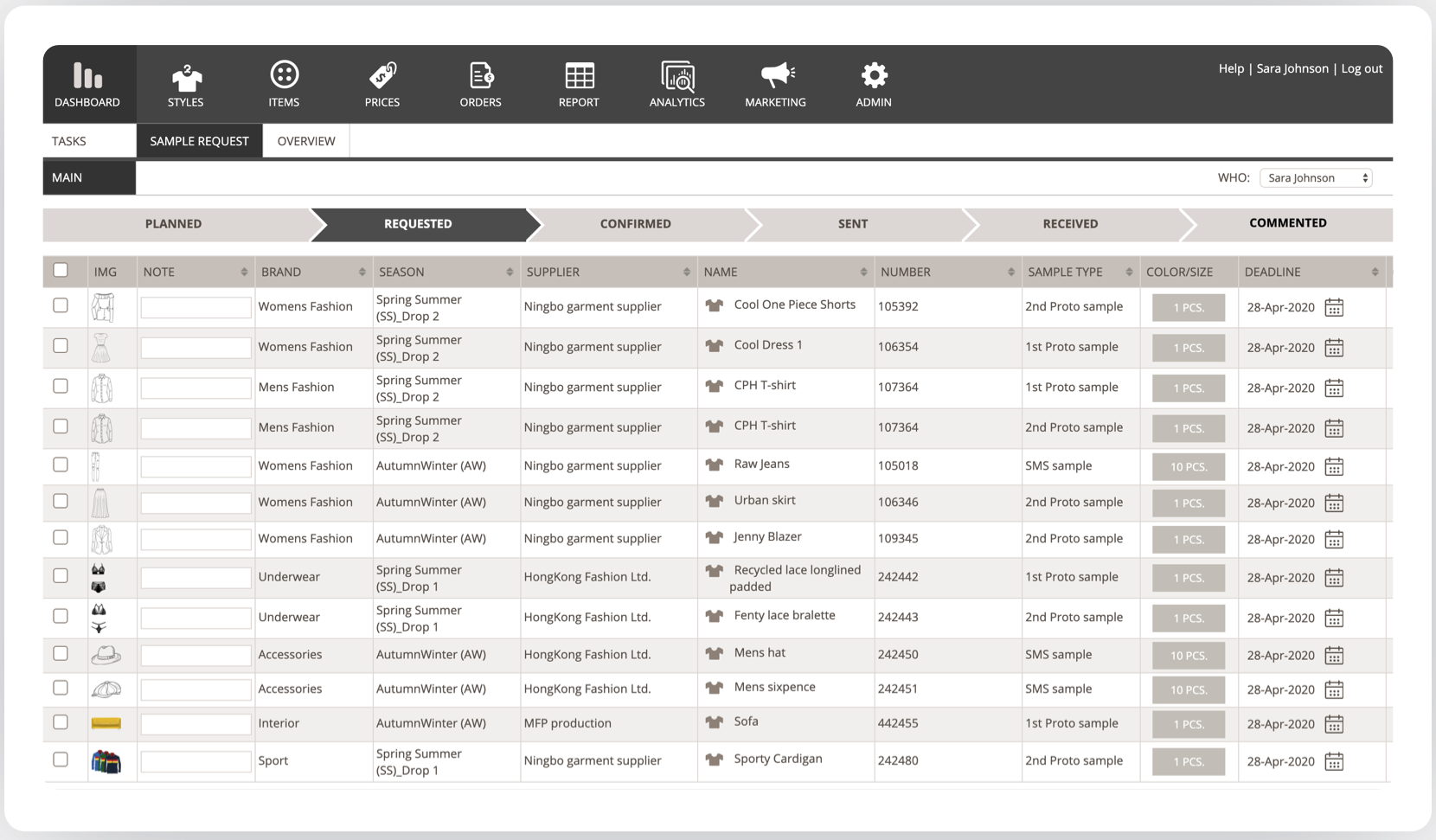Check the Raw Jeans row

(61, 465)
